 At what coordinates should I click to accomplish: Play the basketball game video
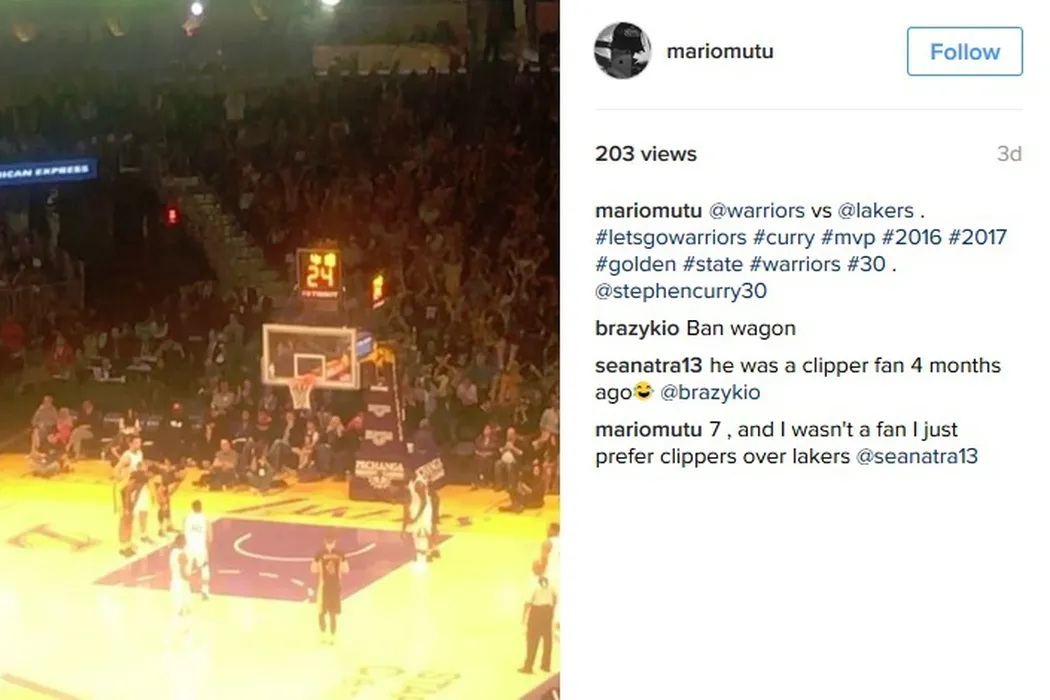point(280,350)
